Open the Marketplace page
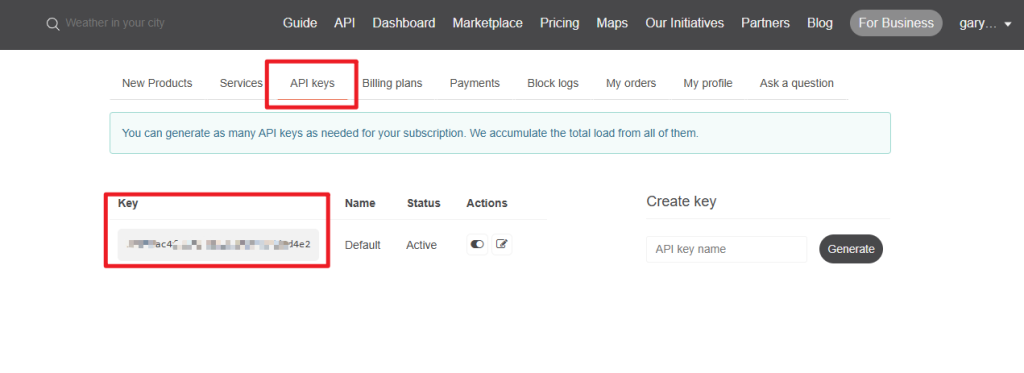The width and height of the screenshot is (1024, 373). [x=487, y=23]
